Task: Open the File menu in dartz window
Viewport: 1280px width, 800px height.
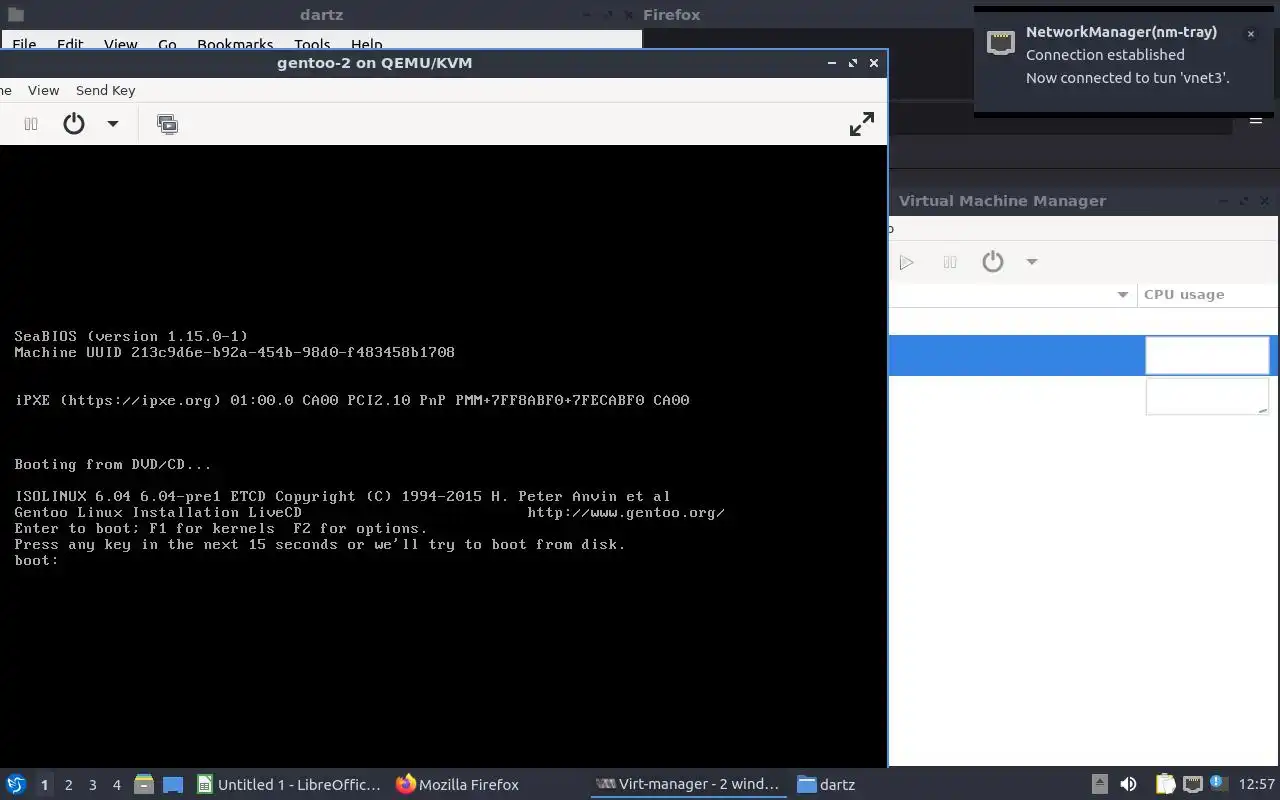Action: 24,44
